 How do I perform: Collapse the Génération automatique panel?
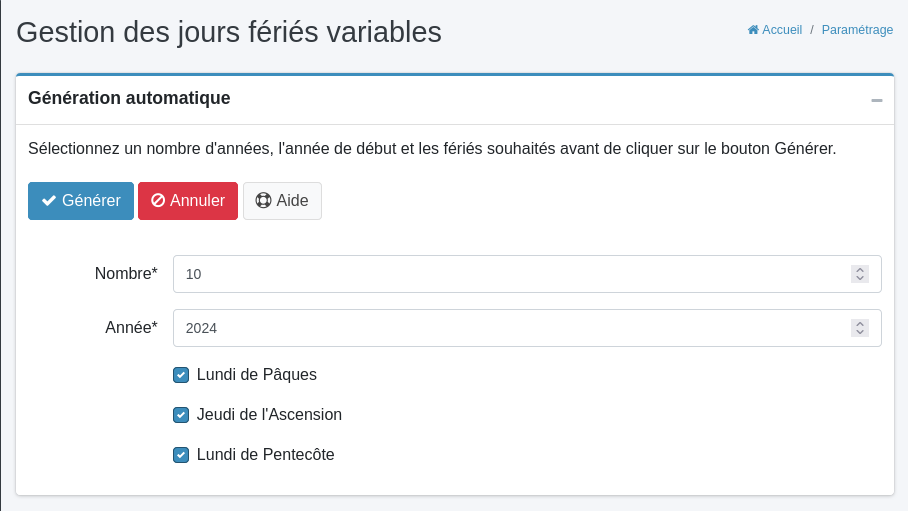[x=876, y=100]
